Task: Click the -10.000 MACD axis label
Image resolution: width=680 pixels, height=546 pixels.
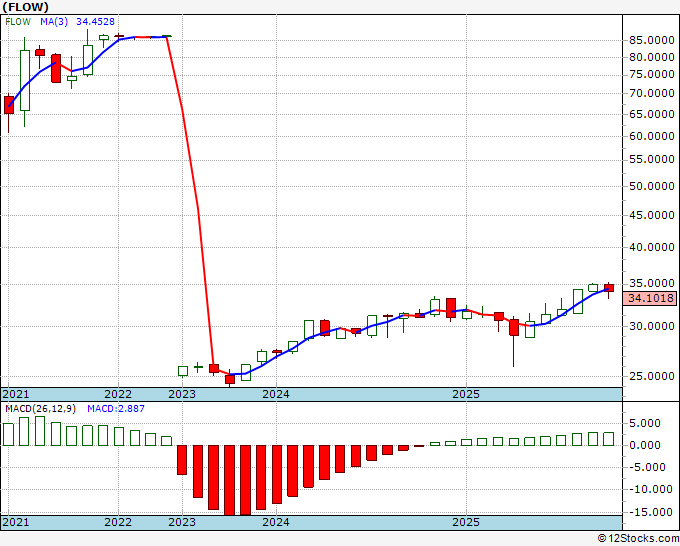Action: tap(652, 490)
